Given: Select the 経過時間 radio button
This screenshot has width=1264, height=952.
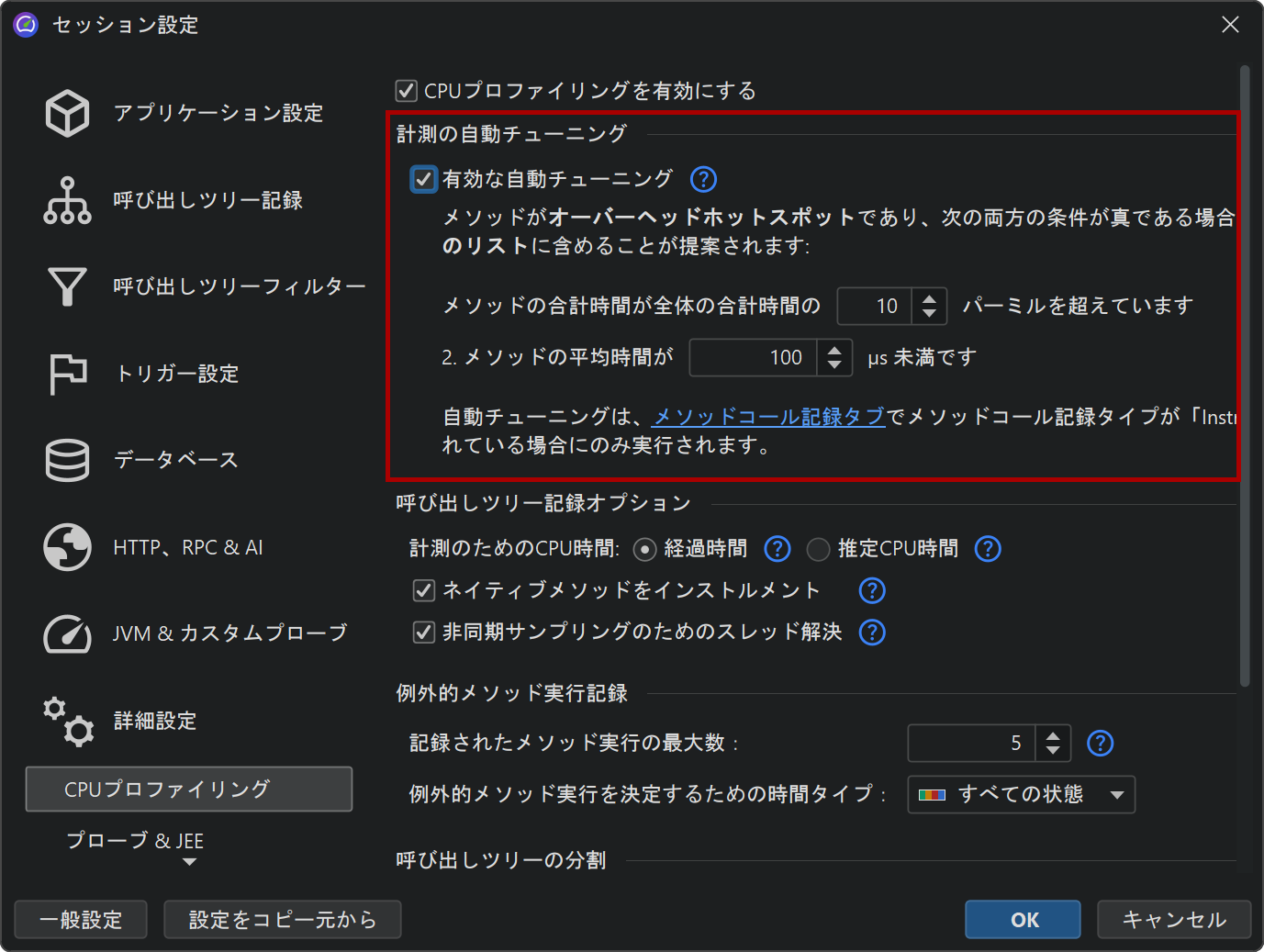Looking at the screenshot, I should 644,549.
